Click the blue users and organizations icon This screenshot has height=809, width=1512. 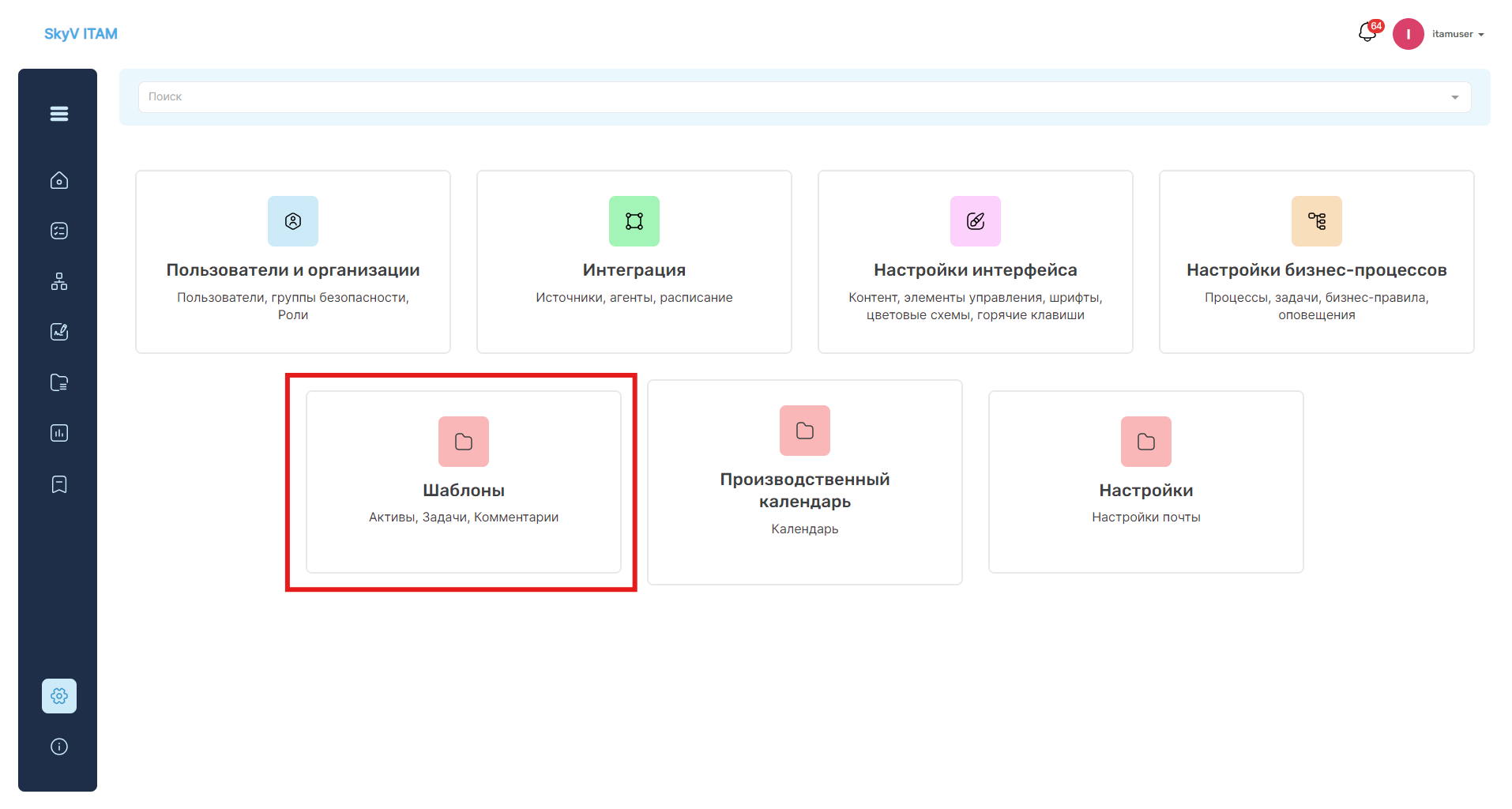pyautogui.click(x=293, y=221)
